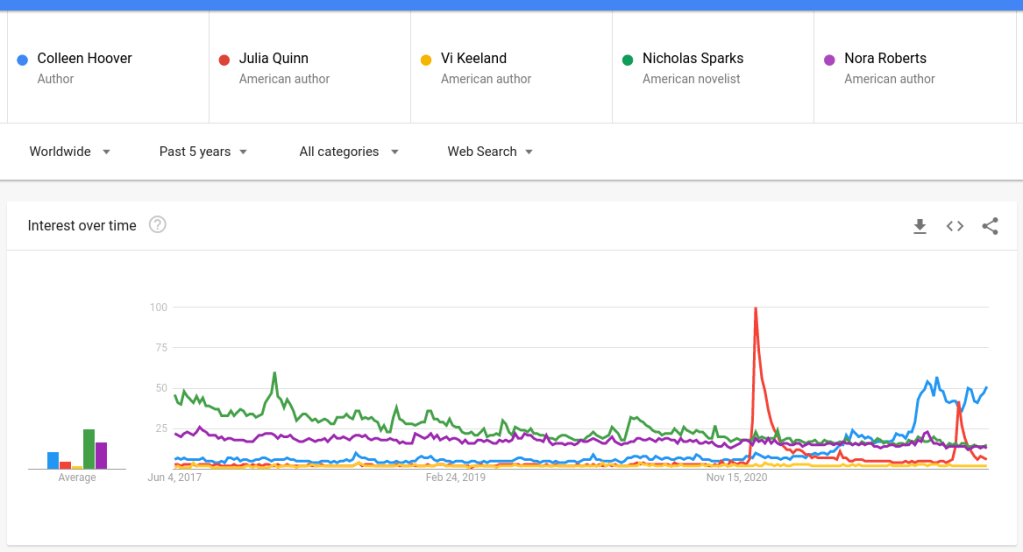Click Julia Quinn's red color dot
This screenshot has width=1023, height=552.
coord(224,60)
